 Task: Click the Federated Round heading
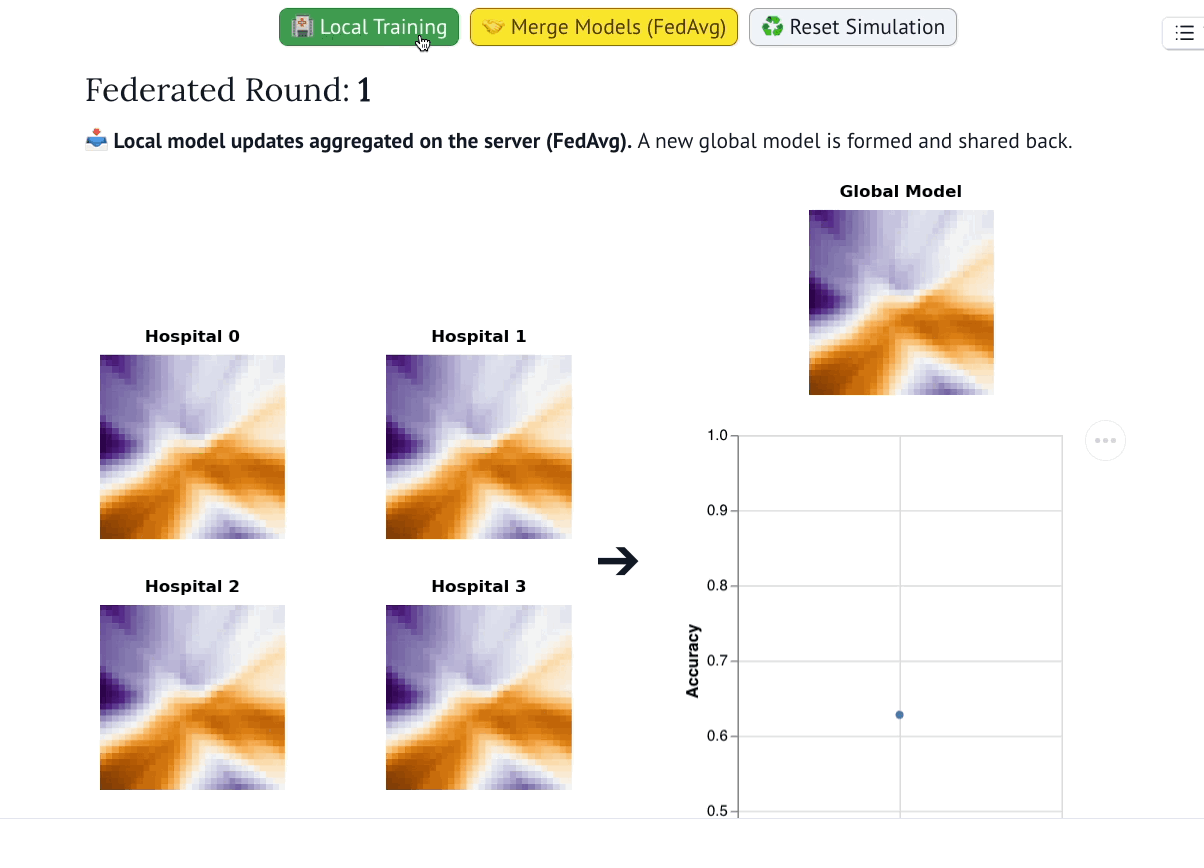[x=228, y=90]
